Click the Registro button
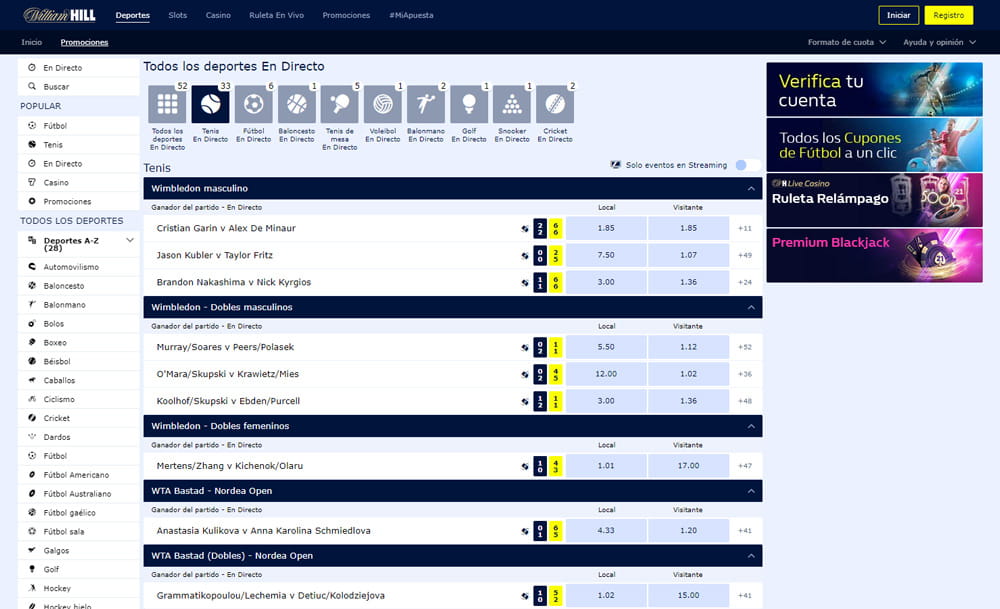The image size is (1000, 609). (x=948, y=15)
